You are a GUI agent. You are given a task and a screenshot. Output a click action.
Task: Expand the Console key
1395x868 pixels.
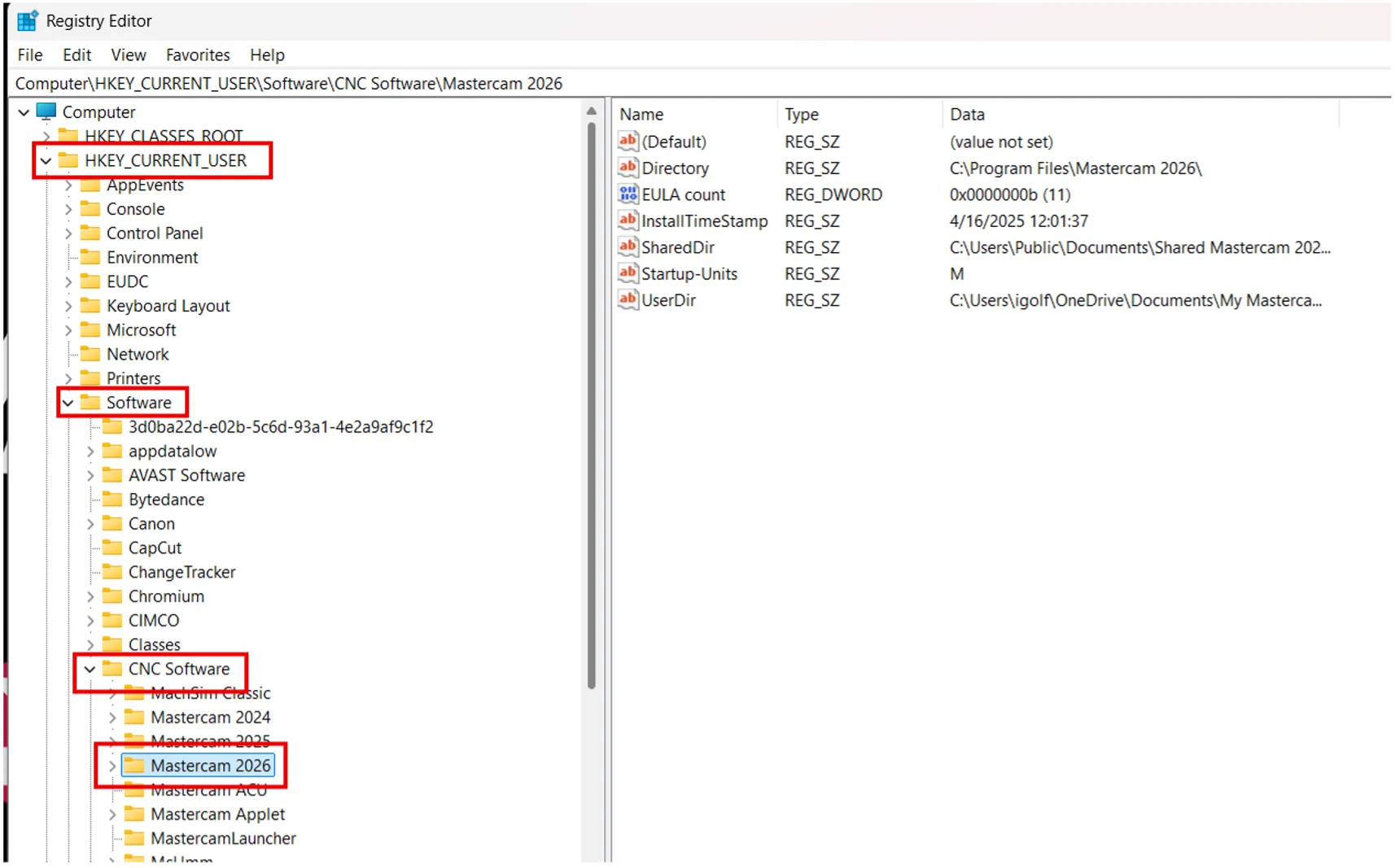click(68, 209)
